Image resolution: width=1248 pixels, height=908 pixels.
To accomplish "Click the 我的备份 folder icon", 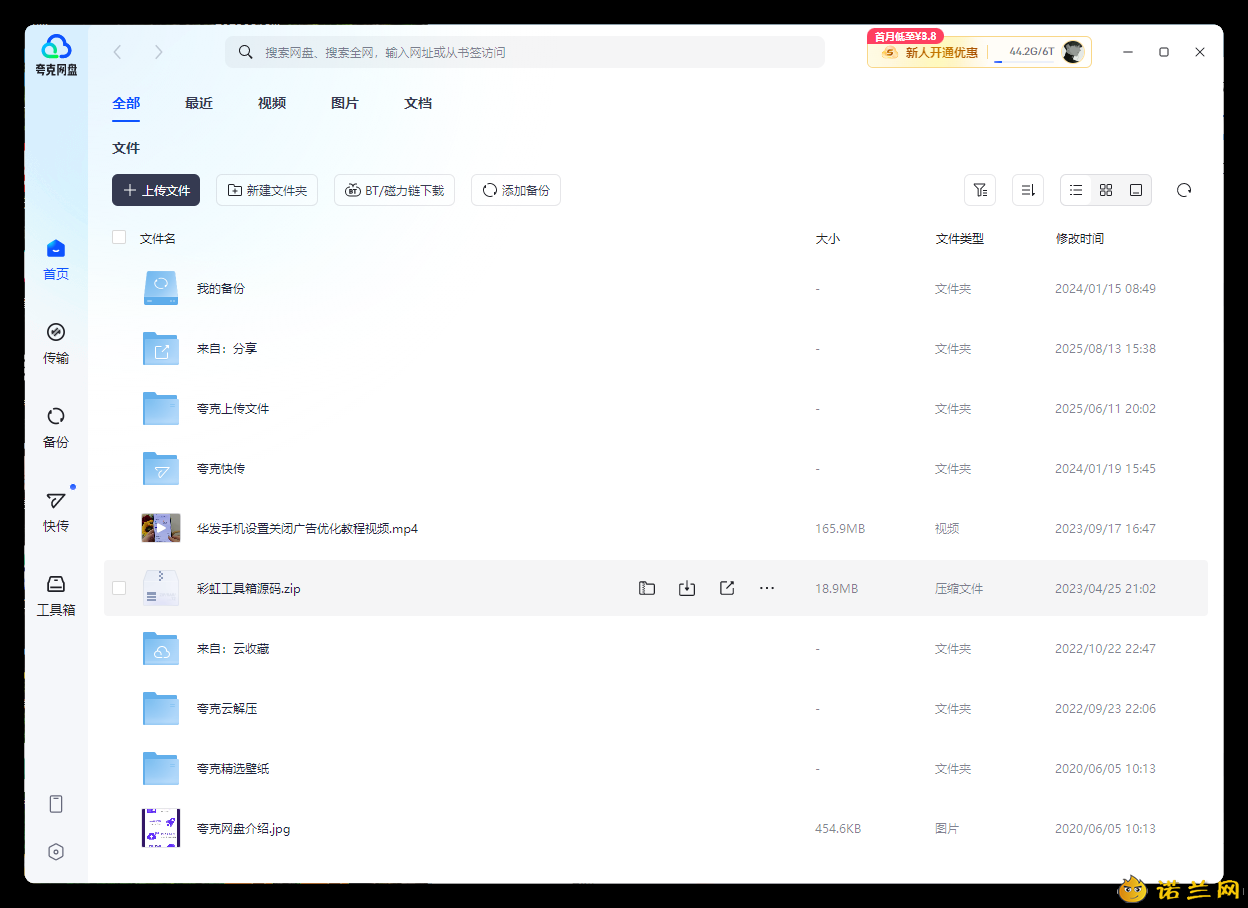I will tap(161, 288).
